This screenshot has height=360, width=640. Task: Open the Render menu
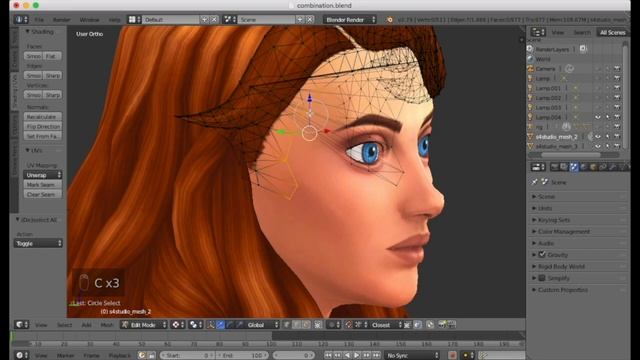62,19
